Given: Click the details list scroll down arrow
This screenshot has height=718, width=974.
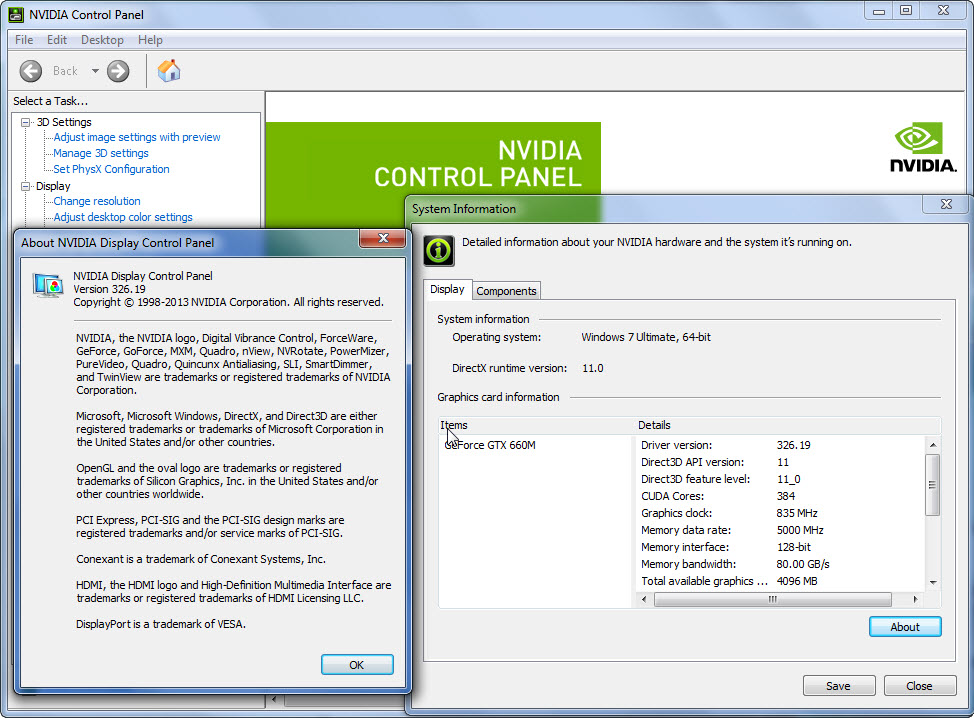Looking at the screenshot, I should coord(932,583).
